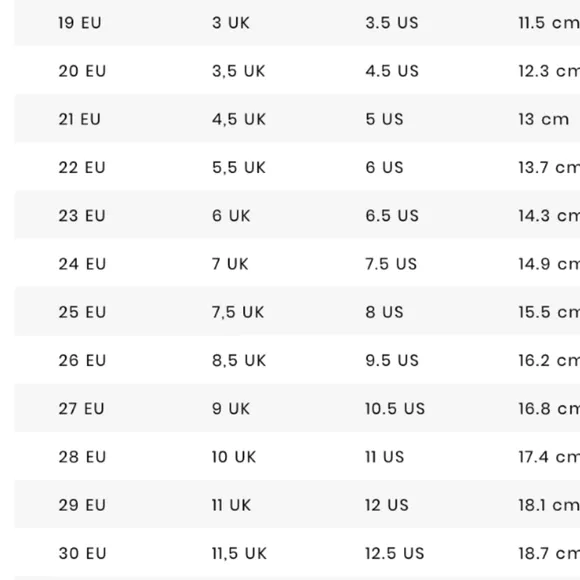This screenshot has height=580, width=580.
Task: Select the 30 EU row label
Action: tap(82, 554)
